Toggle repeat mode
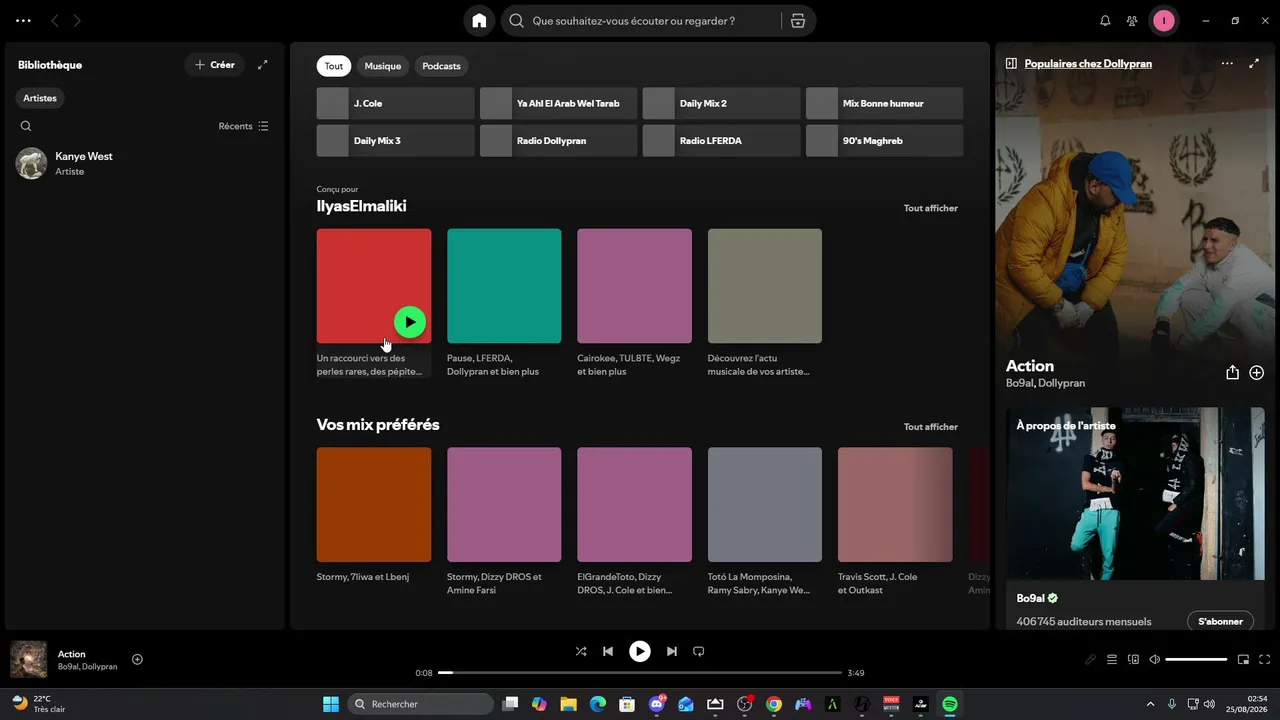The height and width of the screenshot is (720, 1280). [x=699, y=651]
